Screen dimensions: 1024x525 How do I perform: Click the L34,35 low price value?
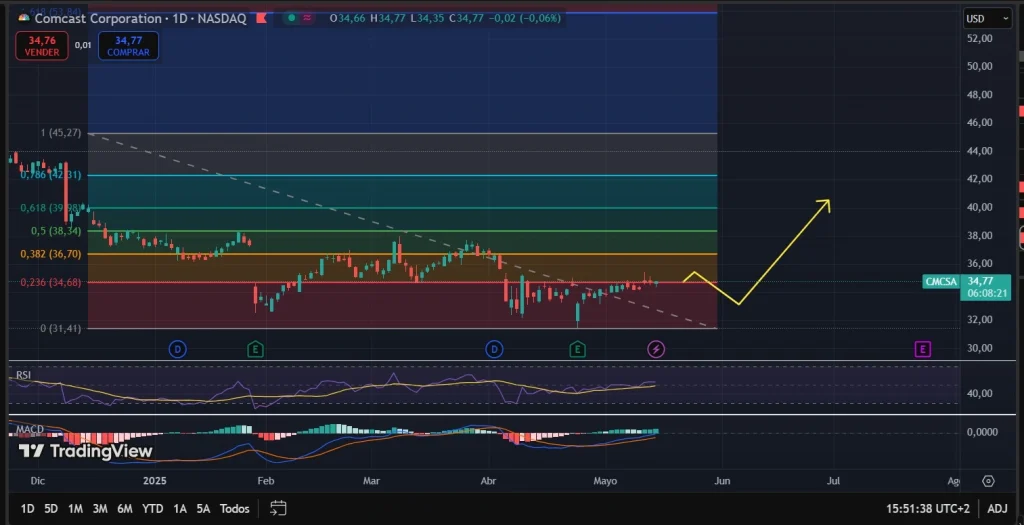[427, 18]
